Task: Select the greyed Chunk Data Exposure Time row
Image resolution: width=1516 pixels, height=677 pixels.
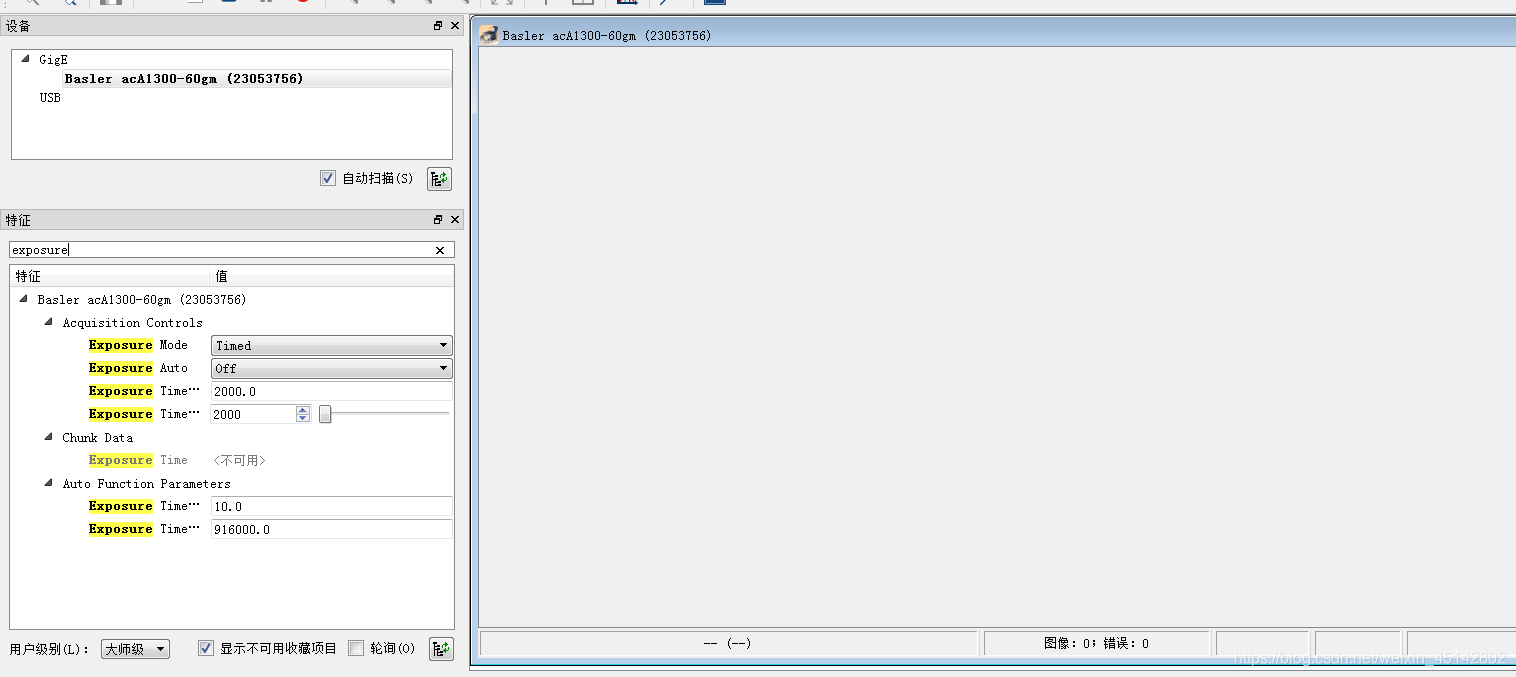Action: coord(138,460)
